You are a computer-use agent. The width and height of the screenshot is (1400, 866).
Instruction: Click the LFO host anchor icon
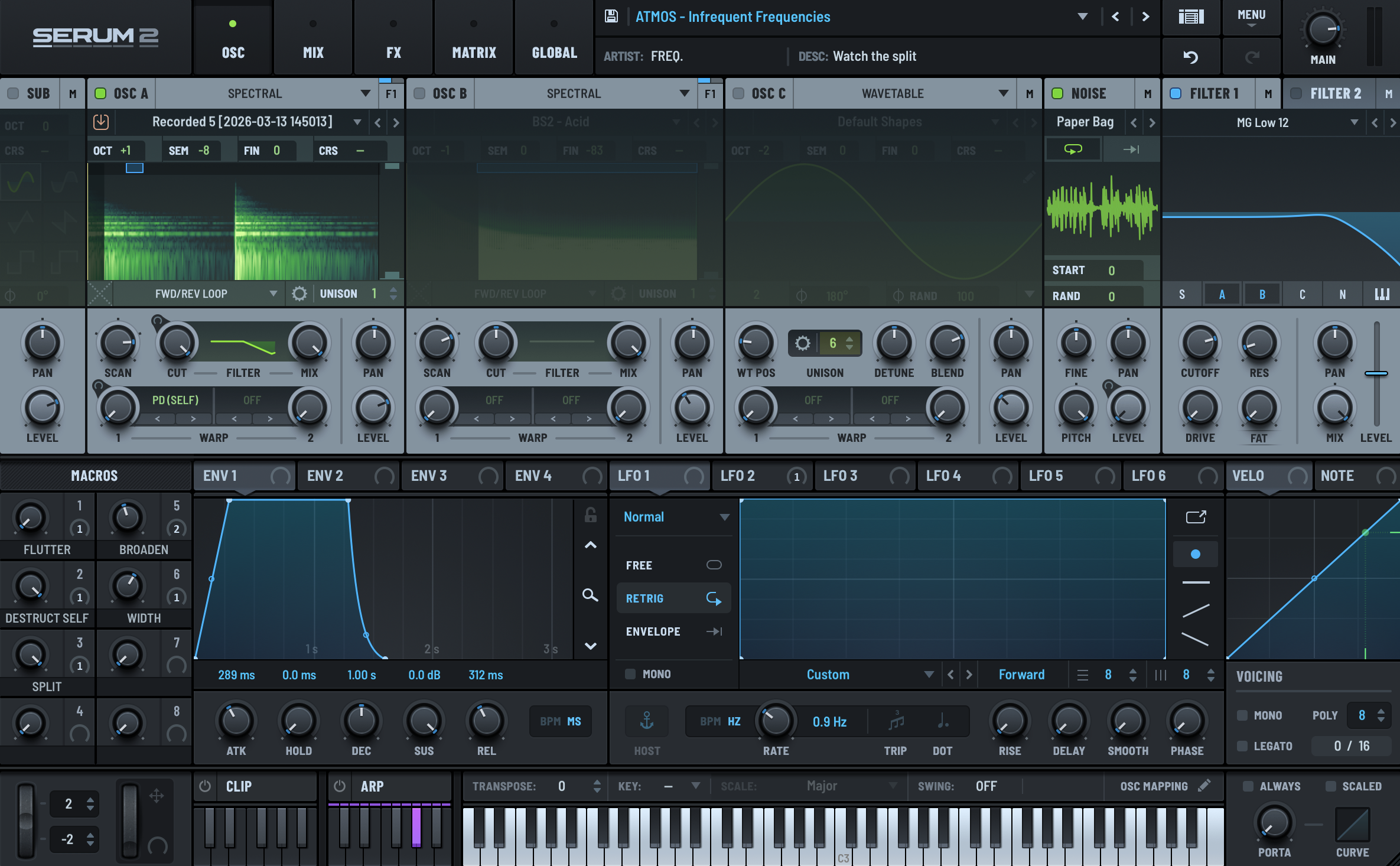tap(647, 721)
